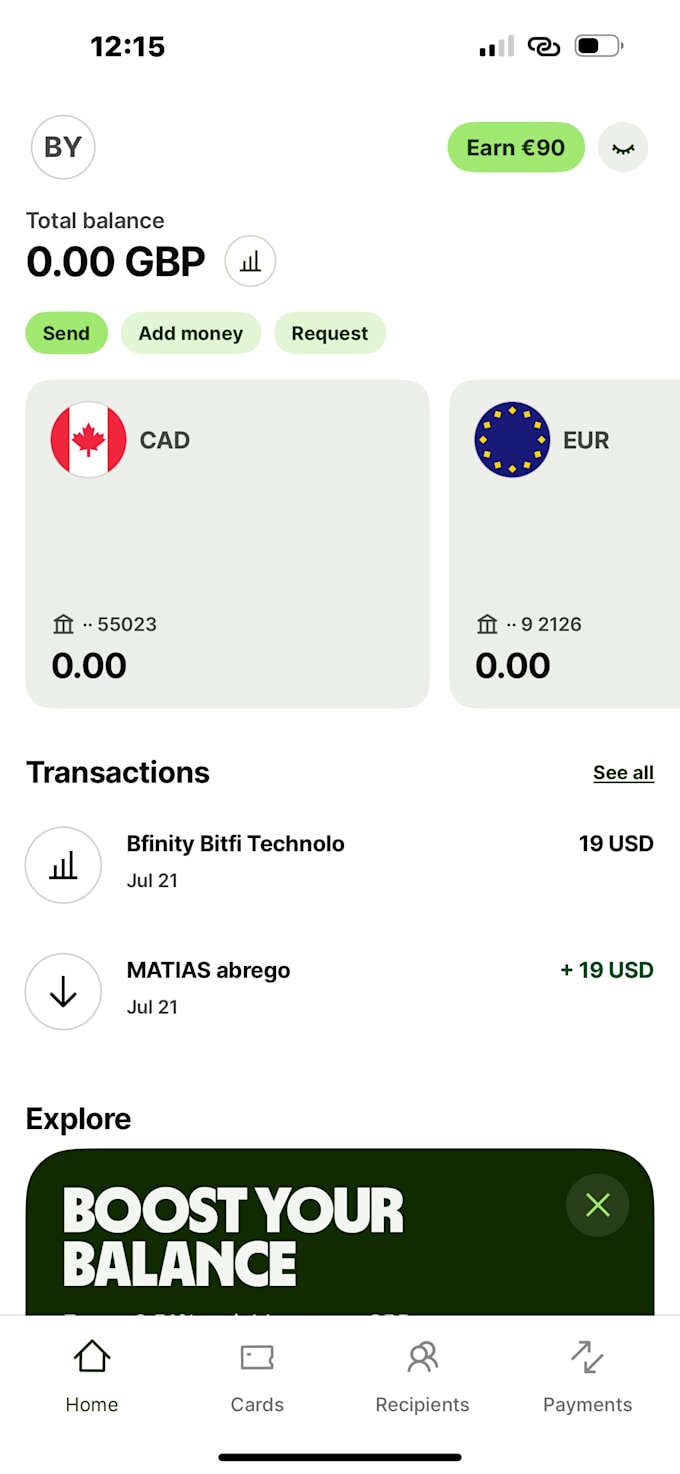Hide balances using the closed-eye toggle
This screenshot has width=680, height=1474.
(x=622, y=147)
